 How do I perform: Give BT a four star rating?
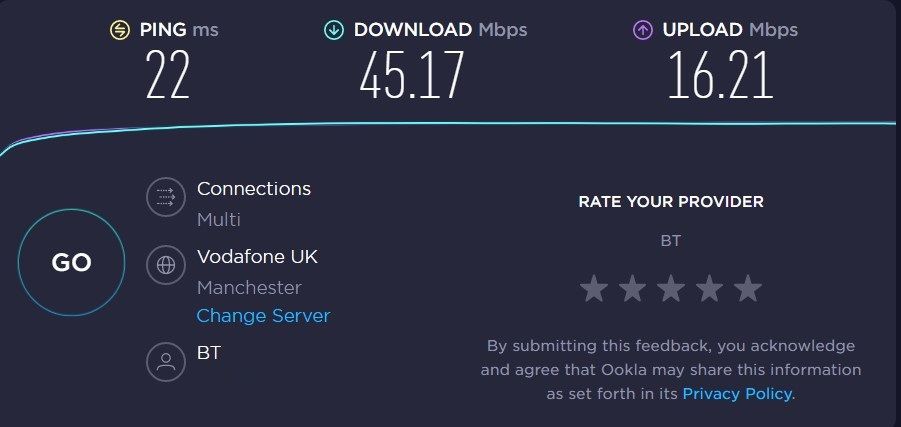tap(709, 290)
